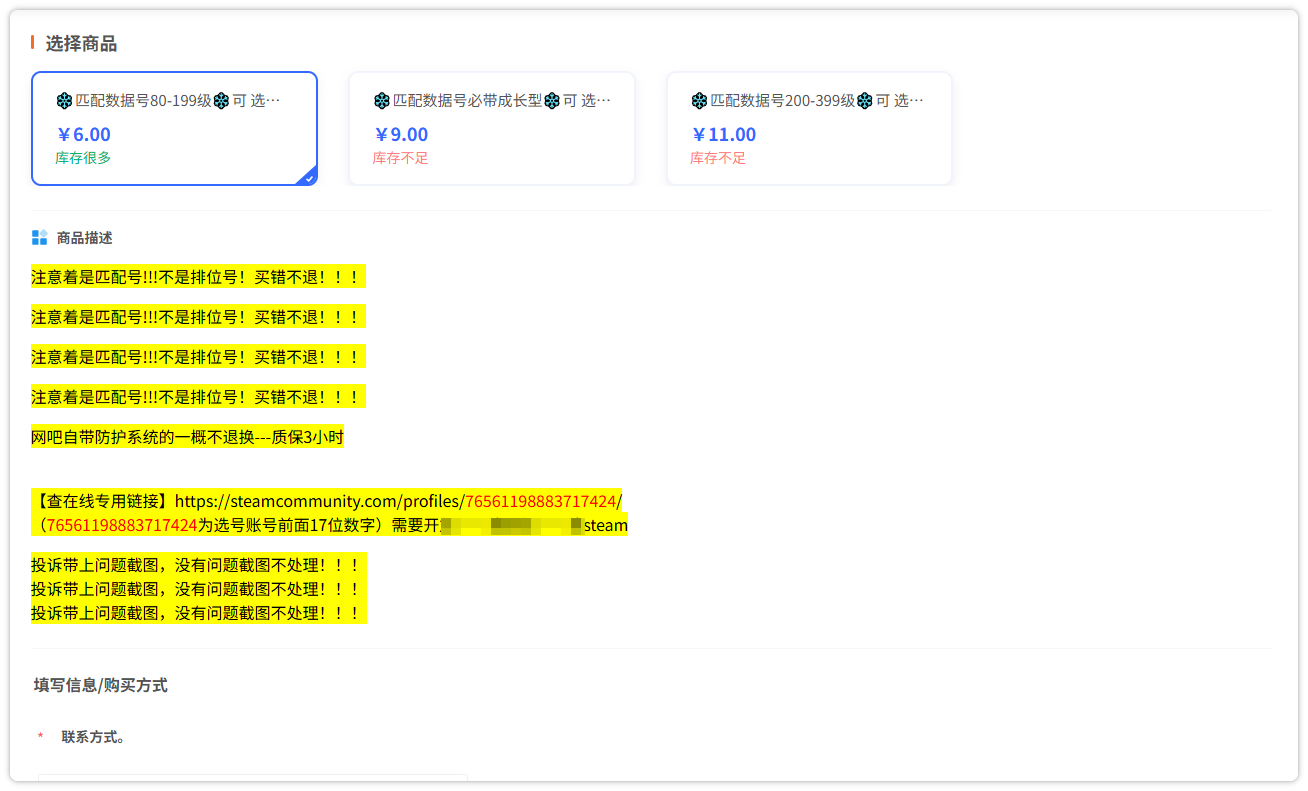Click the 网吧自带防护系统 warranty notice line
The image size is (1308, 791).
point(187,437)
